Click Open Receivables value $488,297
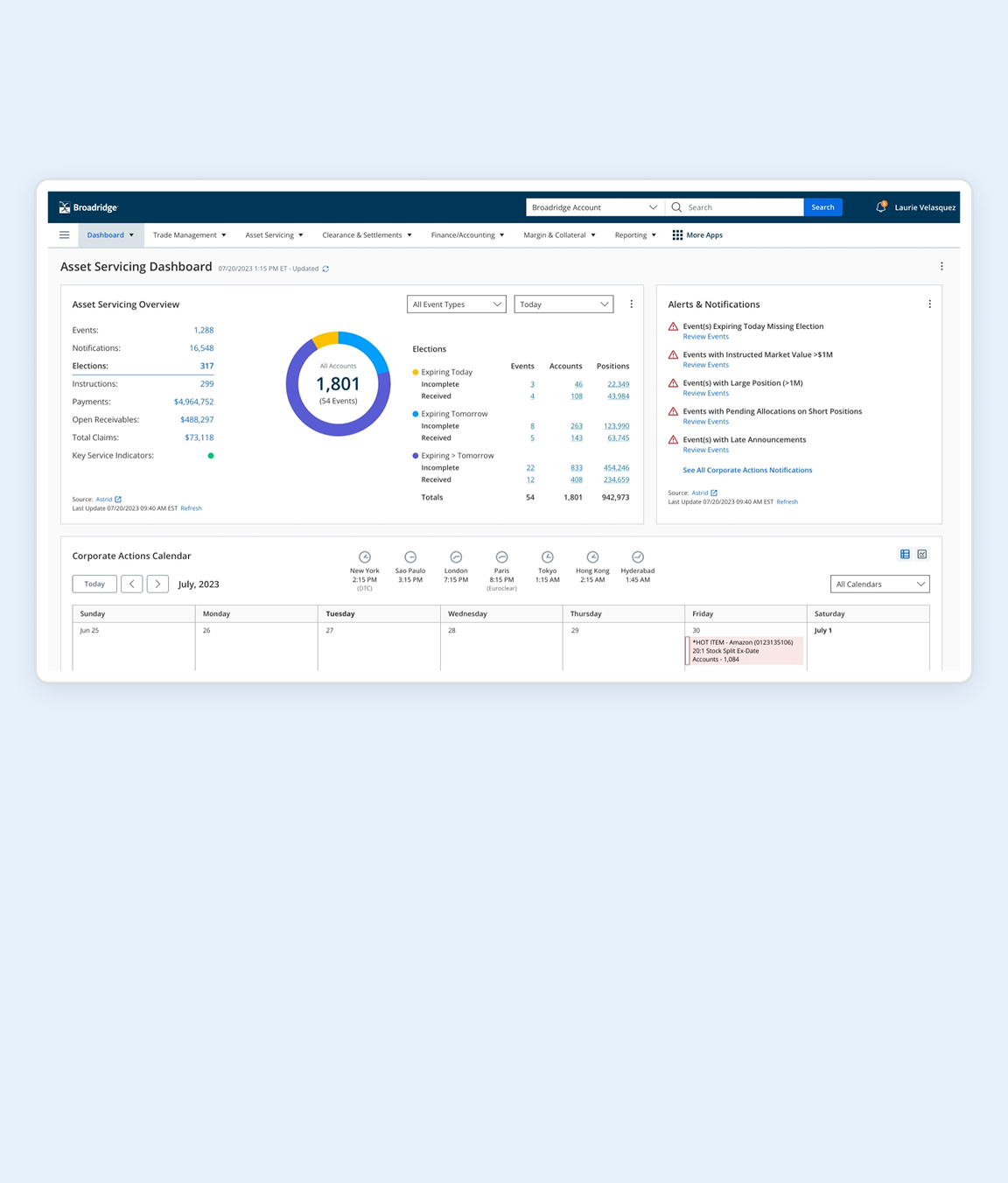Image resolution: width=1008 pixels, height=1183 pixels. (197, 420)
